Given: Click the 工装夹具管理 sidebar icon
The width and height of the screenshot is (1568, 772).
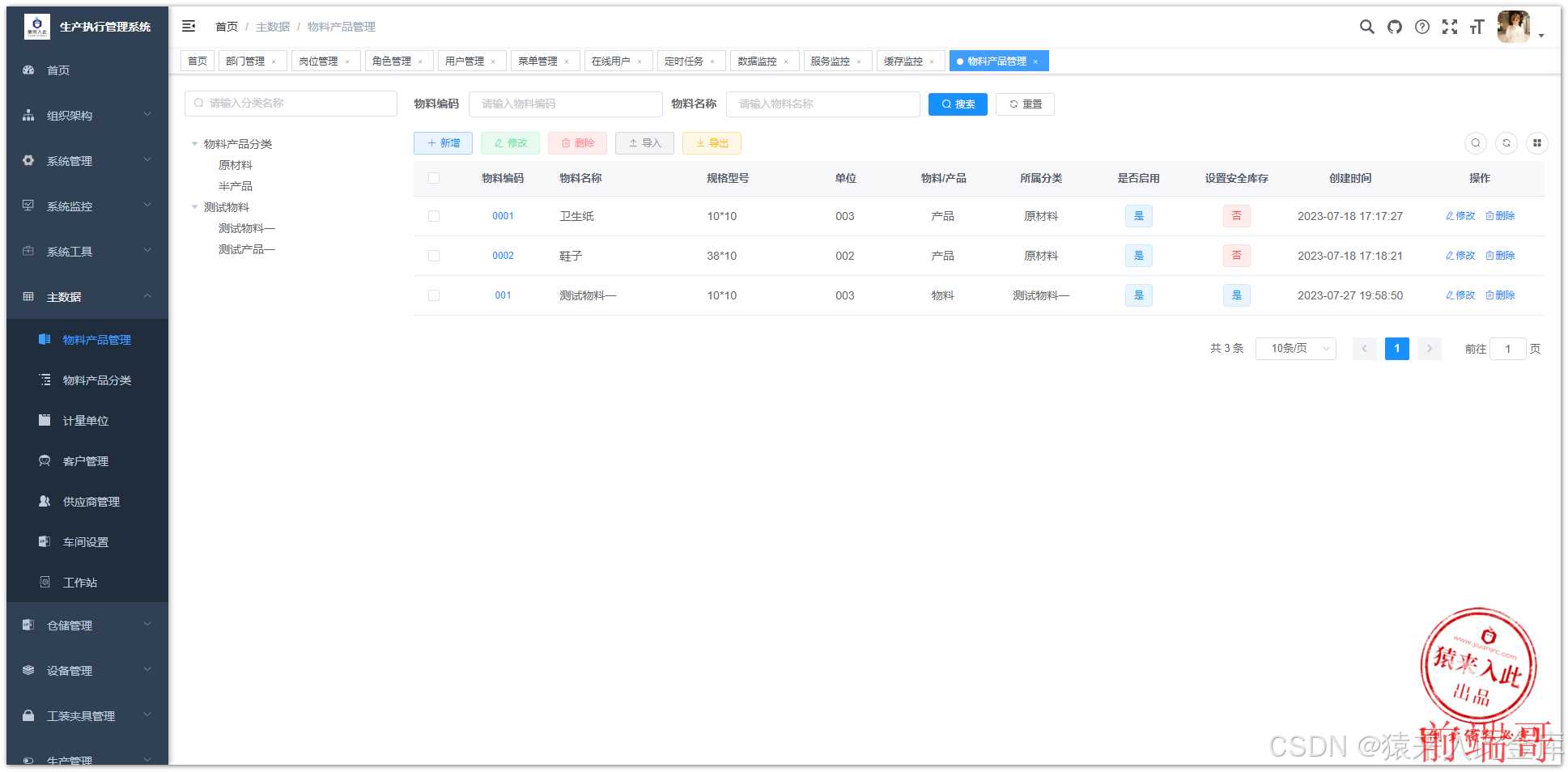Looking at the screenshot, I should click(28, 715).
